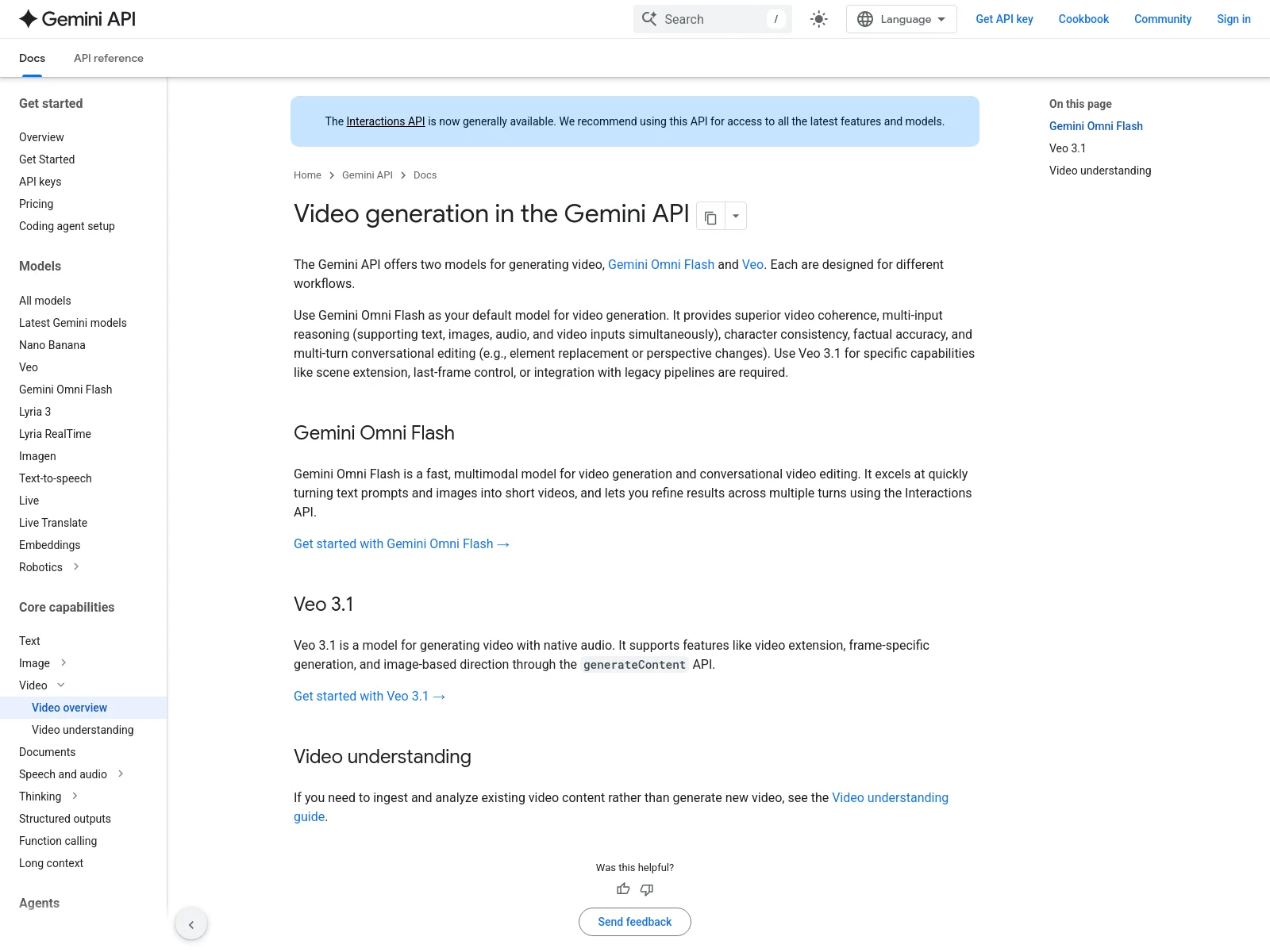This screenshot has height=952, width=1270.
Task: Toggle the light/dark theme icon
Action: coord(819,19)
